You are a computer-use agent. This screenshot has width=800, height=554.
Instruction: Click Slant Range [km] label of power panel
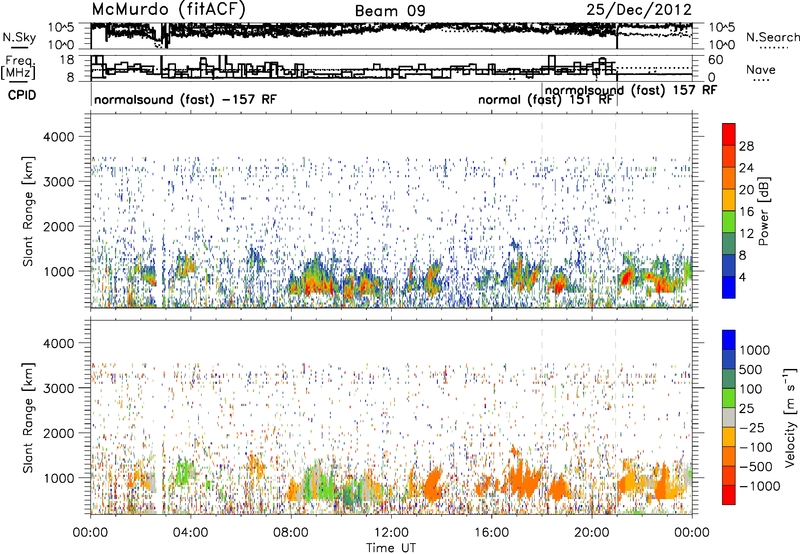28,211
